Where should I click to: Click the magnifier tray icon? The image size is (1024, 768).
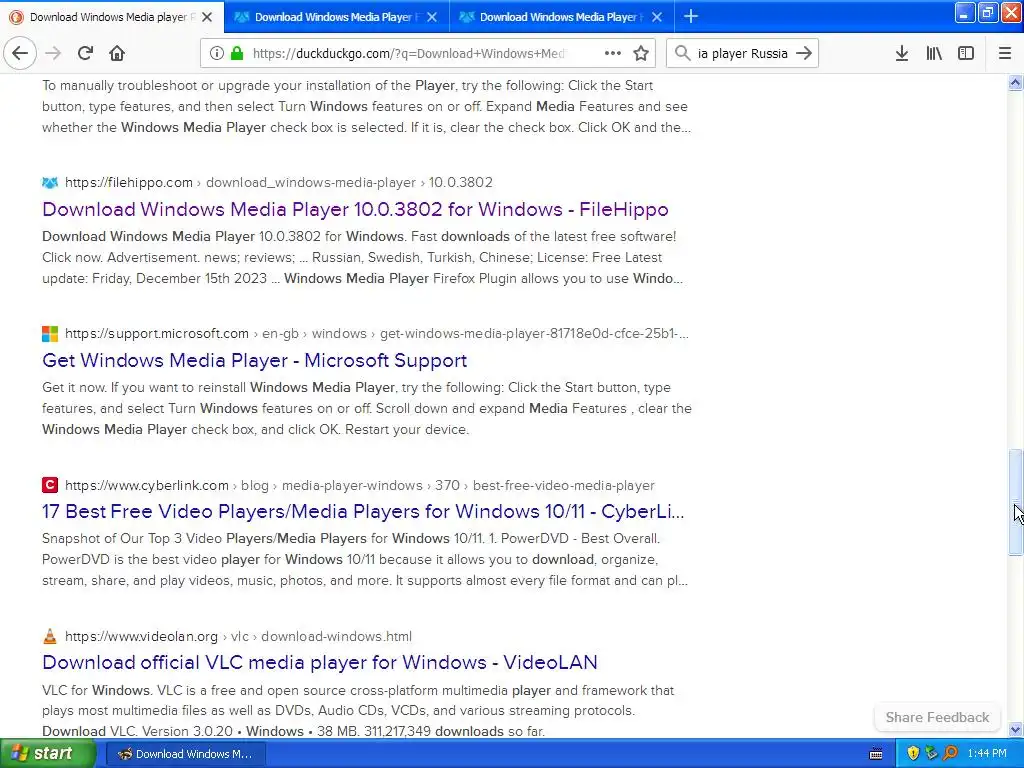click(x=950, y=754)
